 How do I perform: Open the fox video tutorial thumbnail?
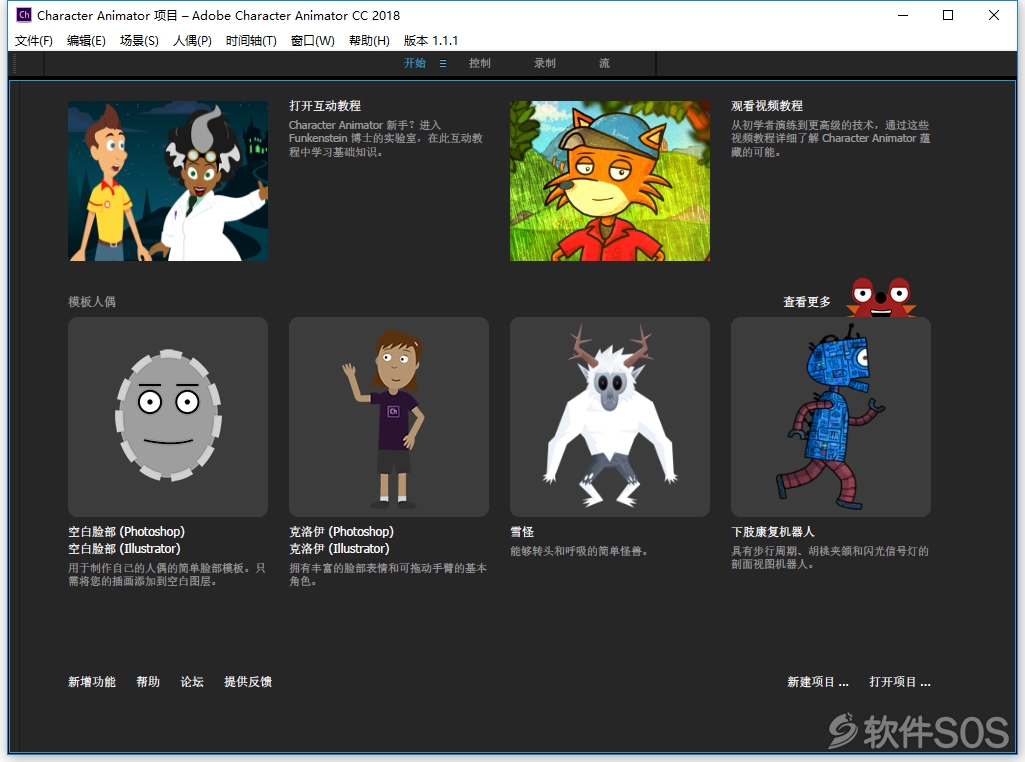[x=610, y=181]
